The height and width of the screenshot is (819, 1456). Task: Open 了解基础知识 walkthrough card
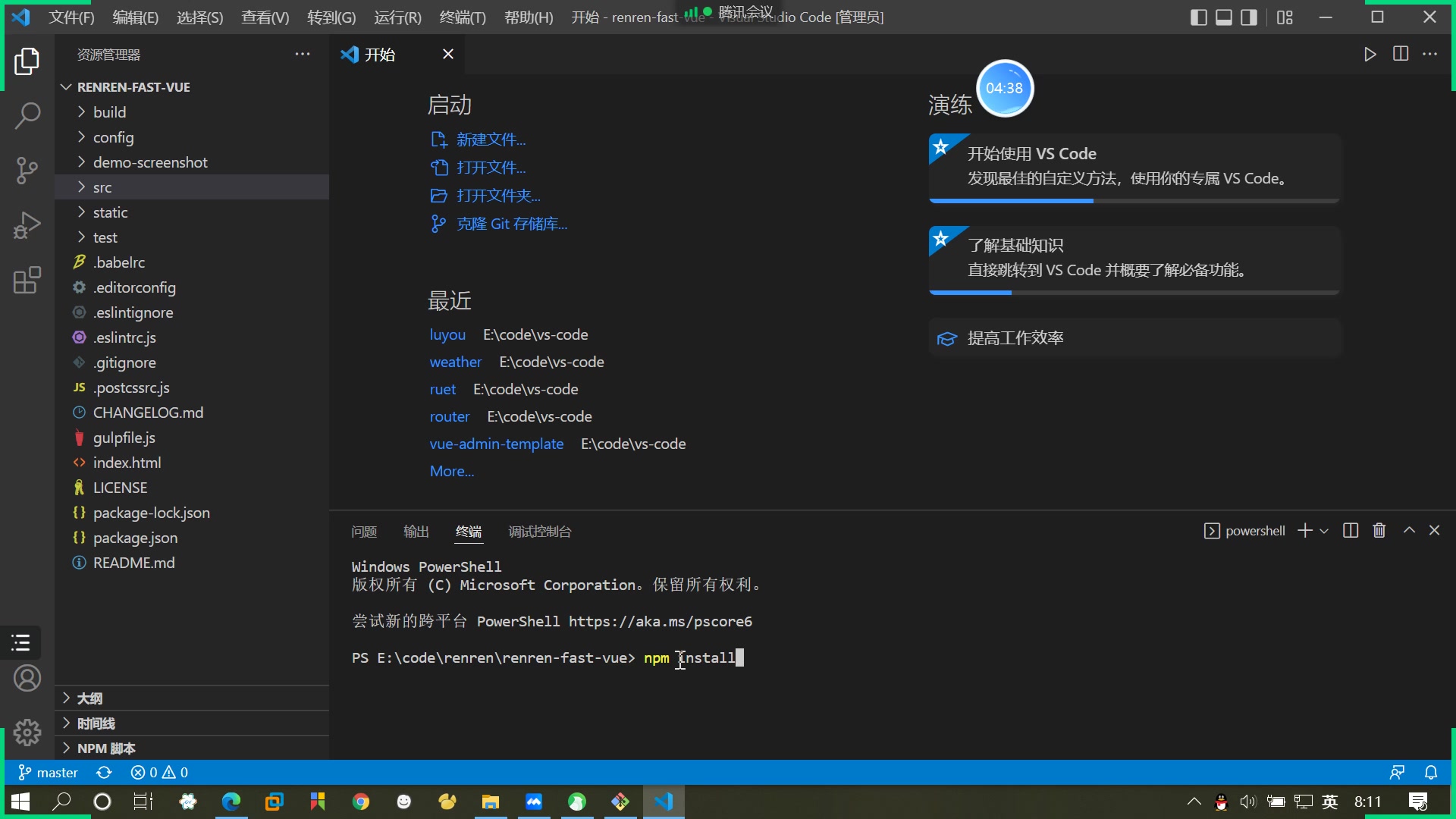click(x=1134, y=259)
